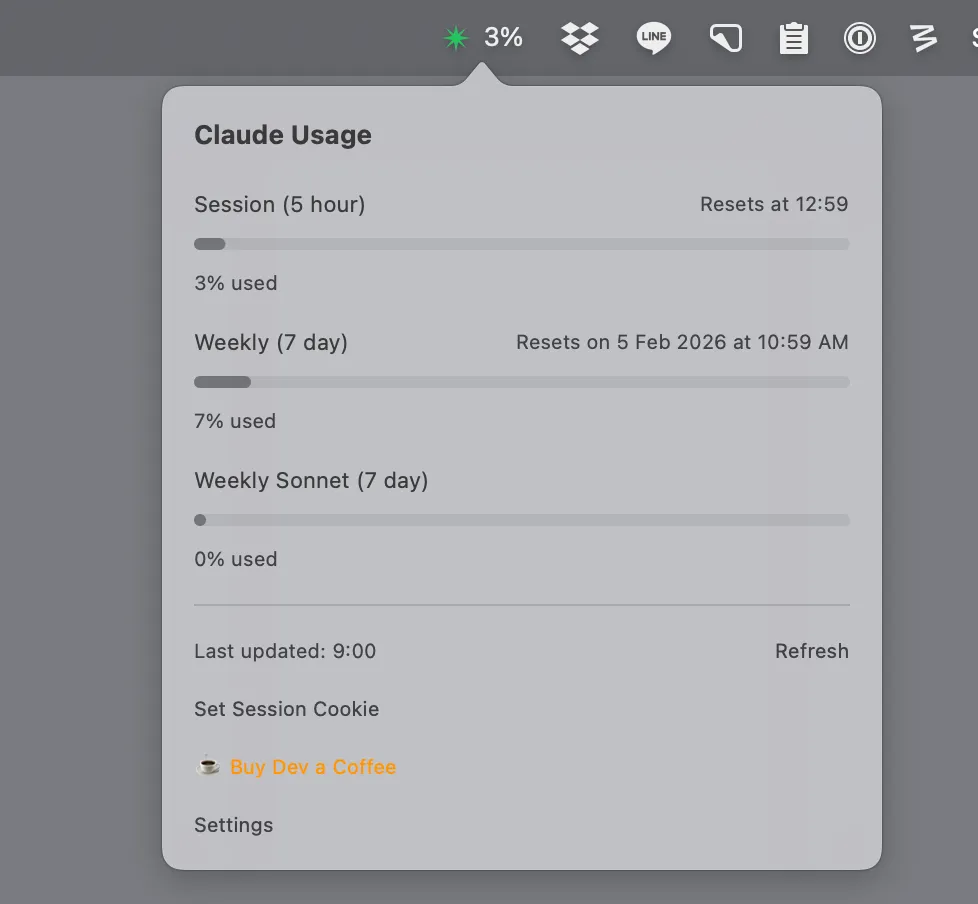The image size is (978, 904).
Task: Click the 1Password menu bar icon
Action: (859, 38)
